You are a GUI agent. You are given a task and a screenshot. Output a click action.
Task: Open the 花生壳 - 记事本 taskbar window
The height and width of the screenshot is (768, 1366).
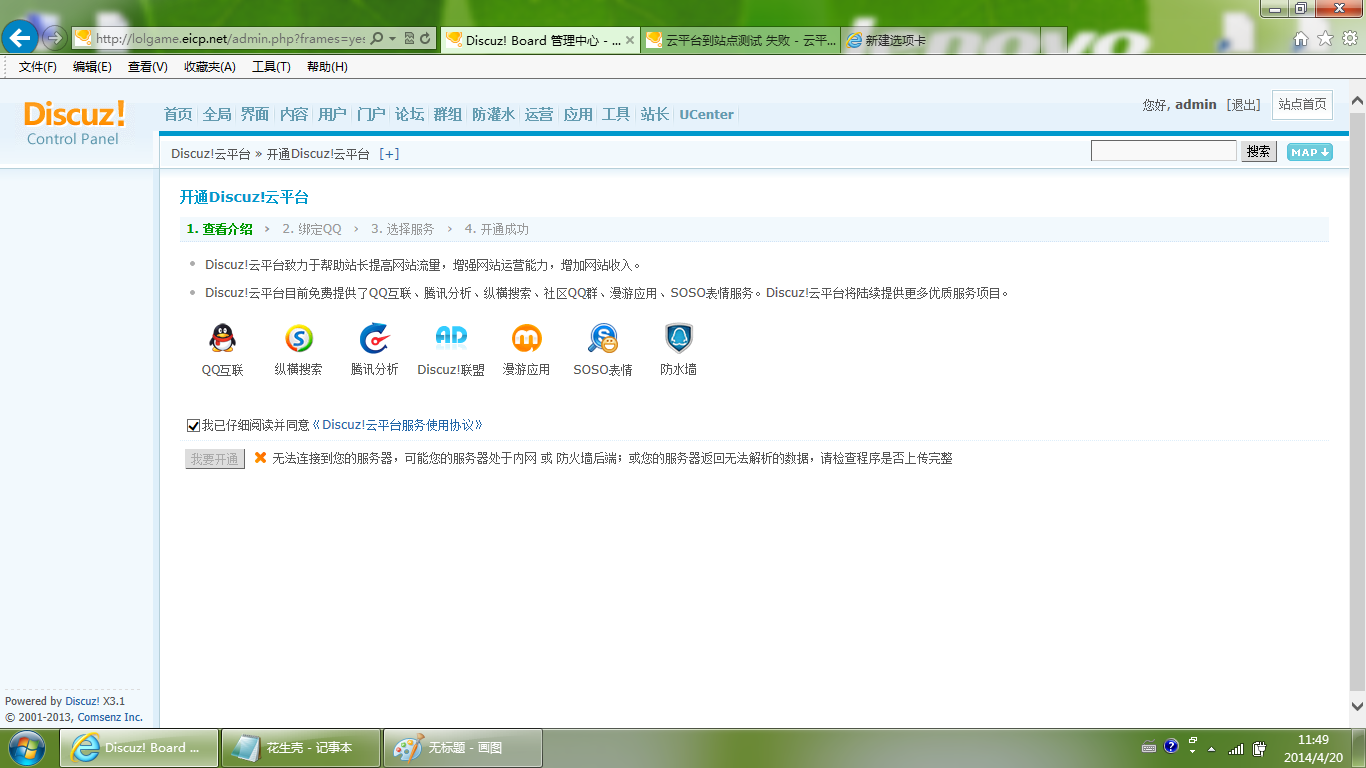301,748
